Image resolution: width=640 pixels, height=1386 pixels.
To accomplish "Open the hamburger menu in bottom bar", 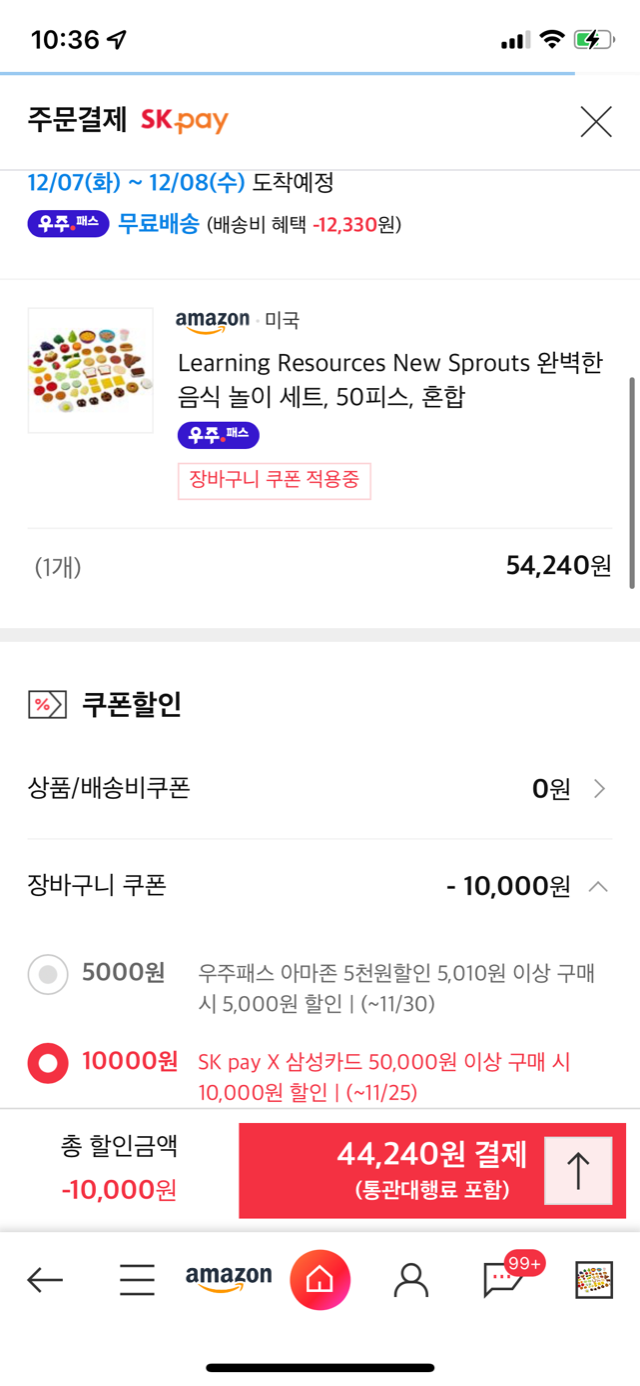I will pos(137,1279).
